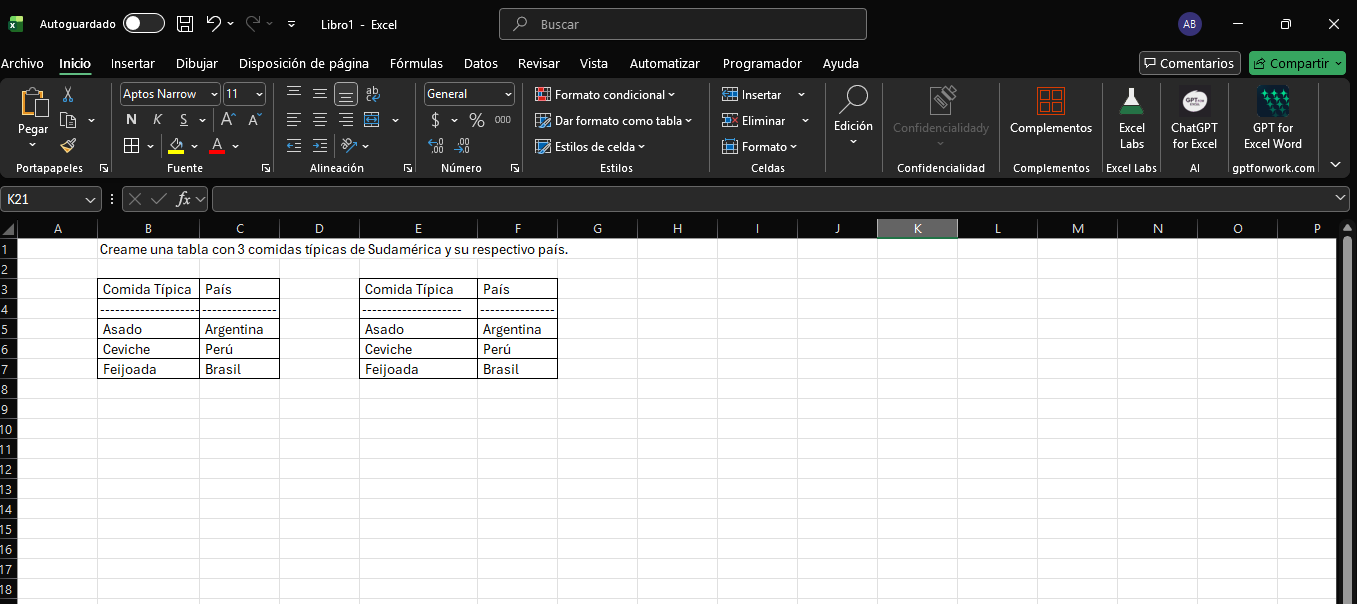The width and height of the screenshot is (1357, 604).
Task: Switch to the Insertar tab
Action: point(133,63)
